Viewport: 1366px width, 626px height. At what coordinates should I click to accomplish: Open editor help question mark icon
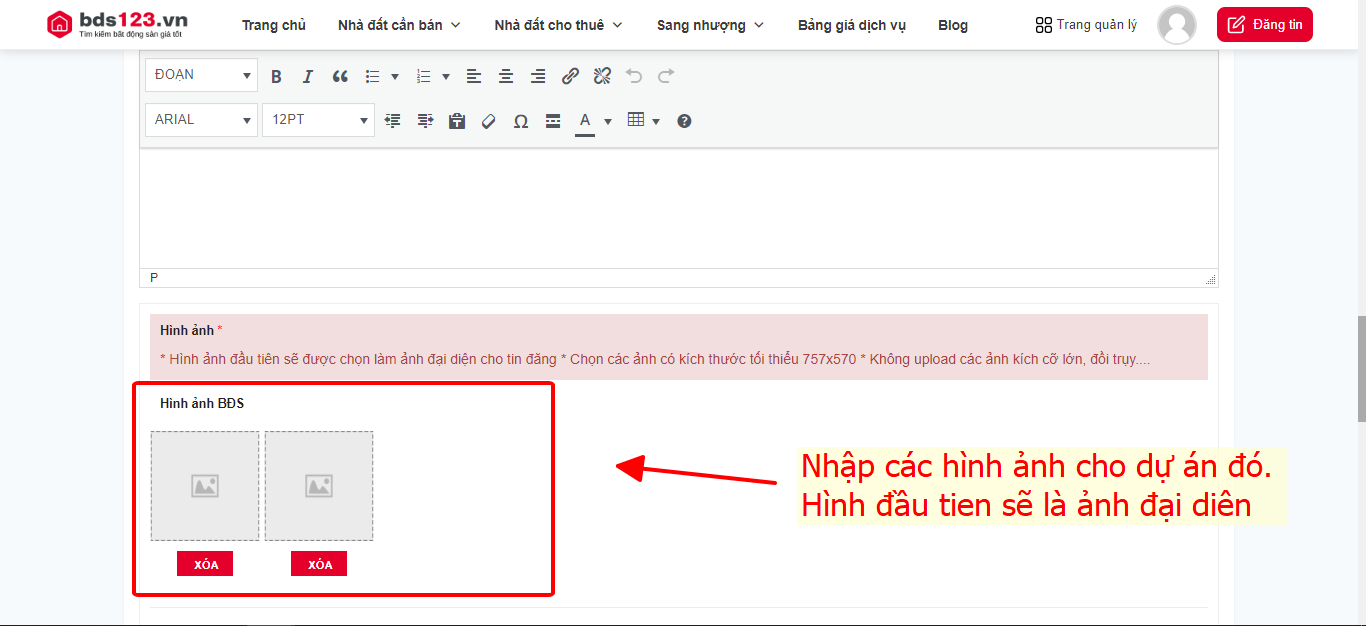(x=684, y=121)
